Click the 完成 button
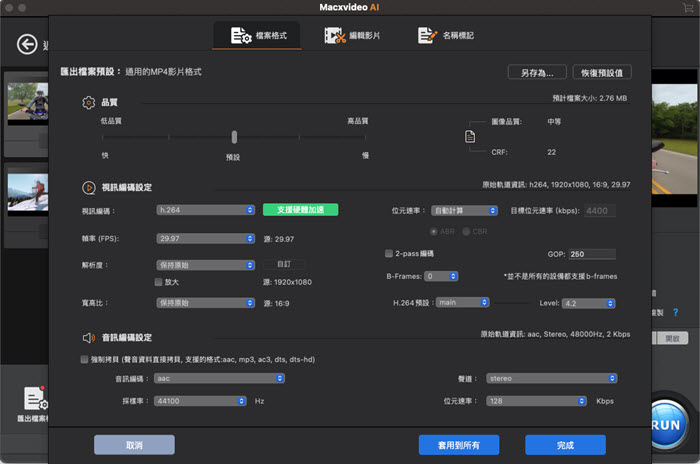Viewport: 700px width, 464px height. [x=566, y=445]
